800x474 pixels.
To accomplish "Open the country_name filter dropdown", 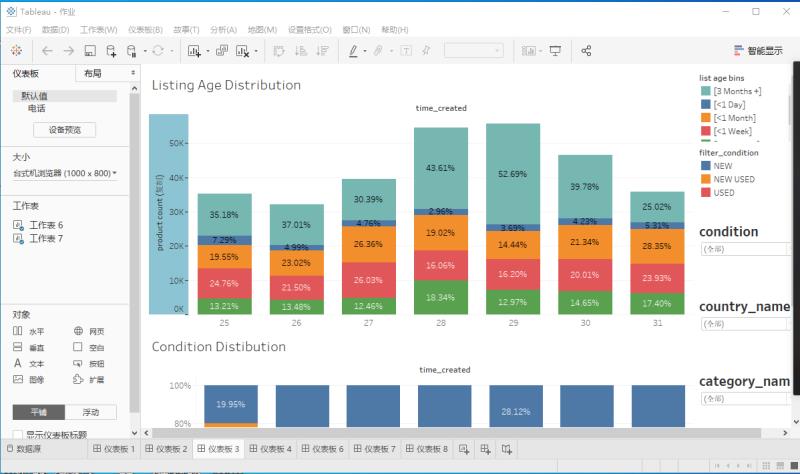I will pos(744,324).
